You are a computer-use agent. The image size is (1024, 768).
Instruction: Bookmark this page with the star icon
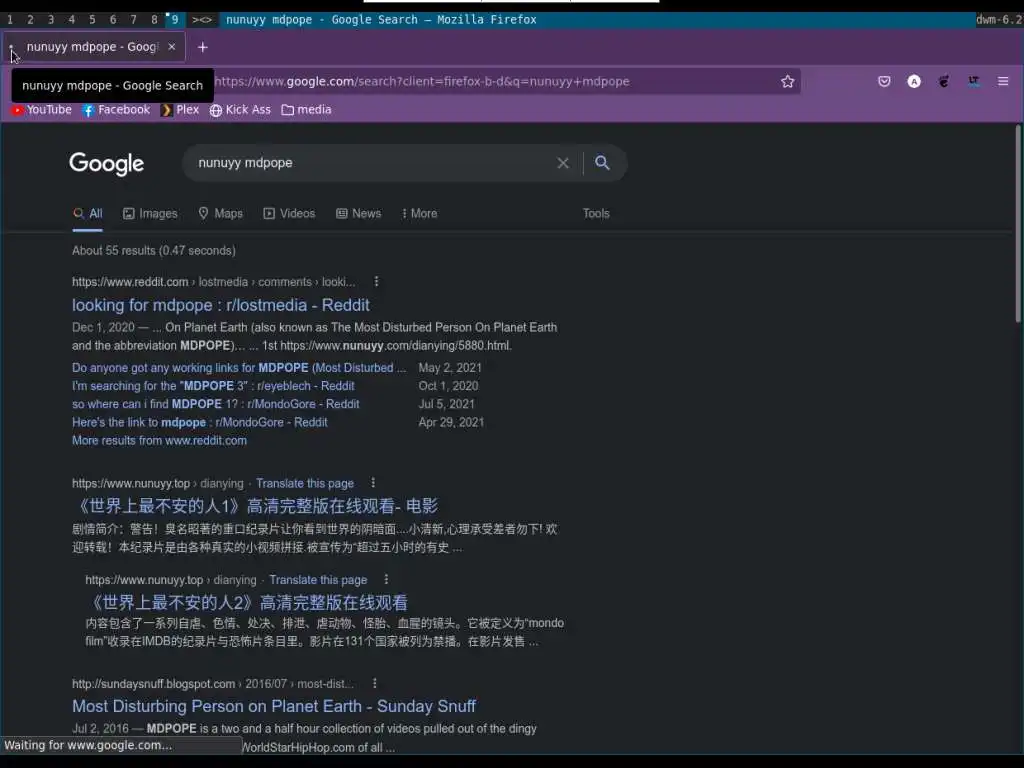tap(788, 82)
